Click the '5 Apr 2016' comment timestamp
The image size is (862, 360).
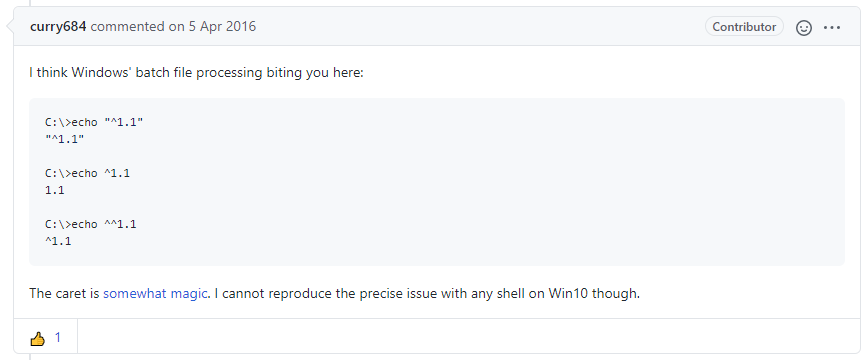222,26
